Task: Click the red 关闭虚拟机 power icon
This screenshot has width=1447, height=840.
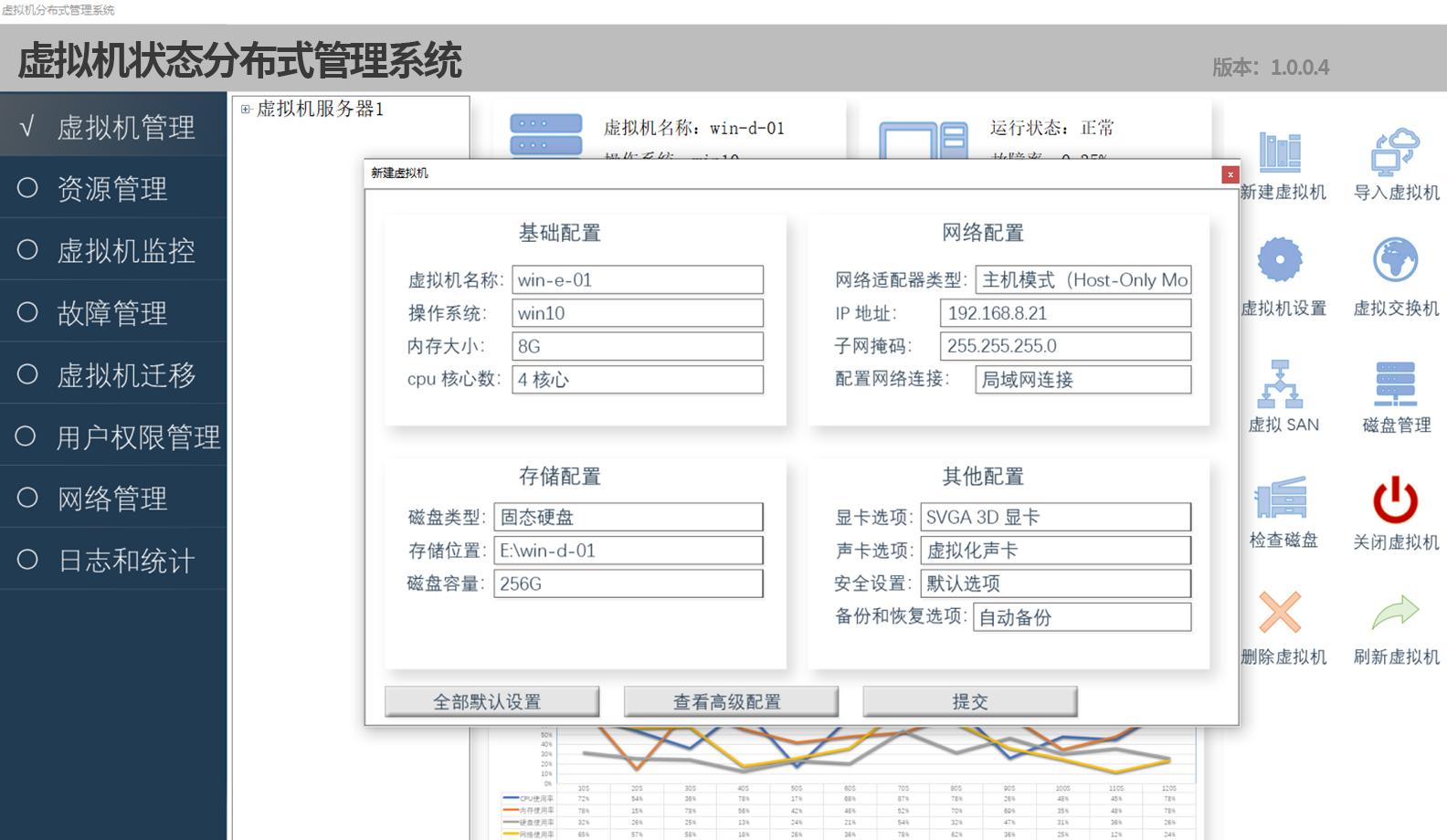Action: point(1395,499)
